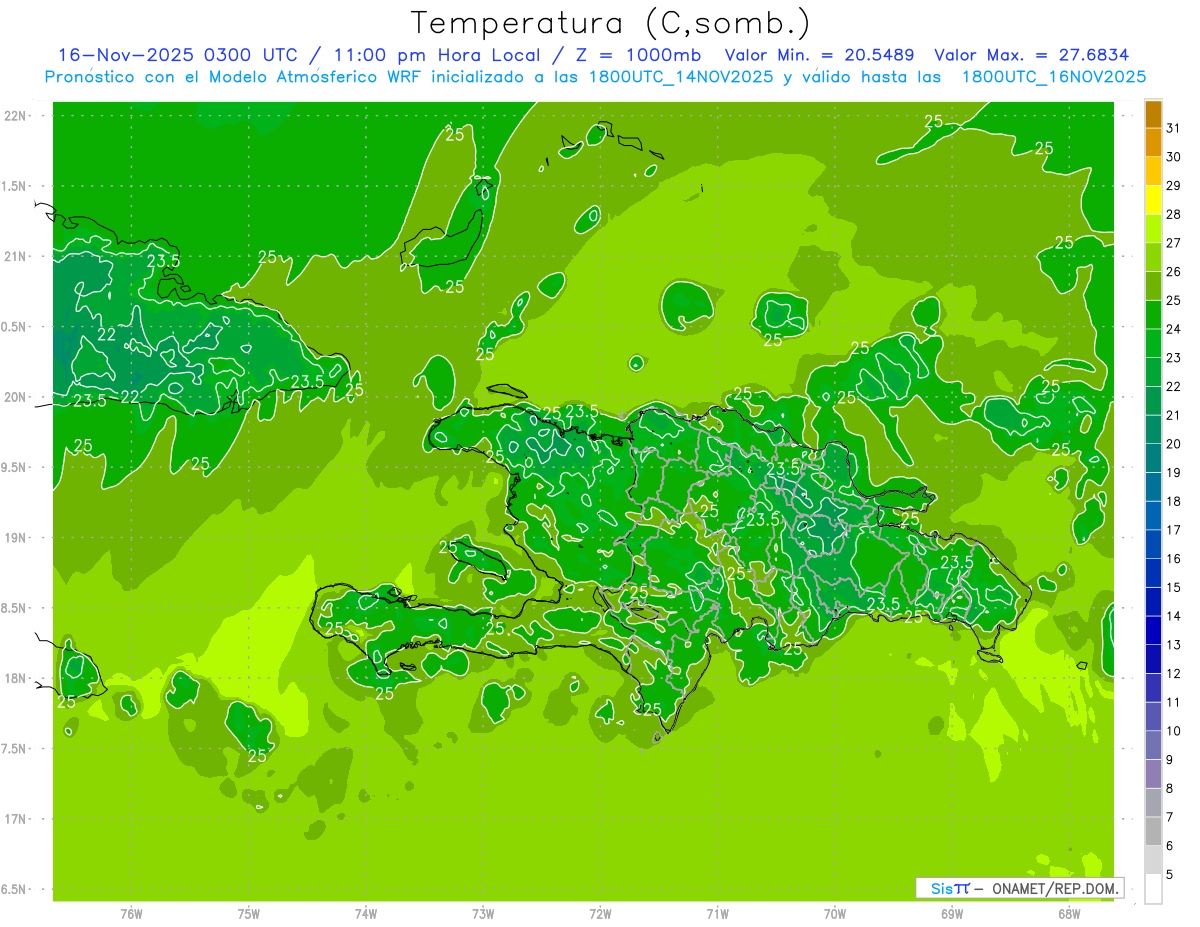Click the color scale label "26"
This screenshot has height=927, width=1200.
(x=1174, y=271)
